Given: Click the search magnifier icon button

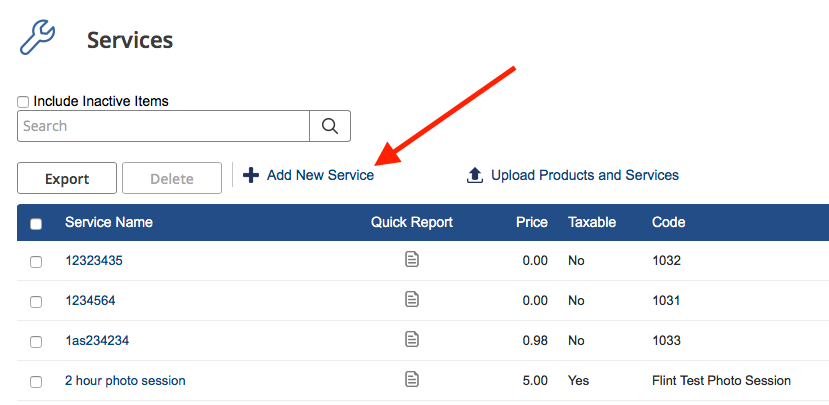Looking at the screenshot, I should coord(330,126).
